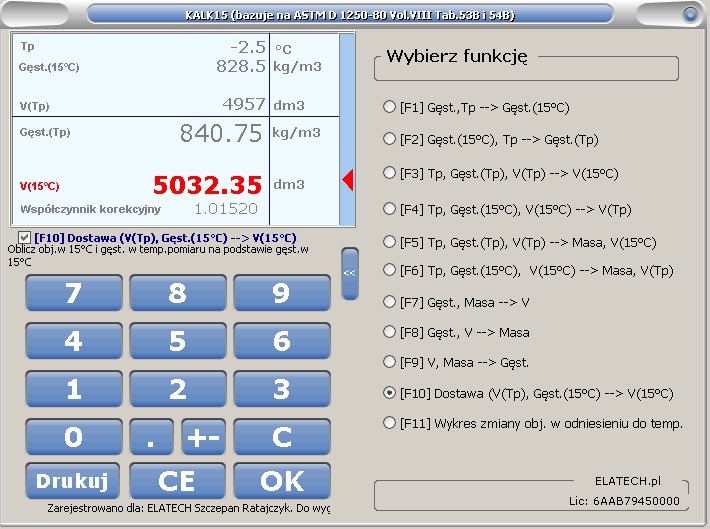This screenshot has width=710, height=529.
Task: Toggle the [F10] Dostawa checkbox
Action: (x=24, y=237)
